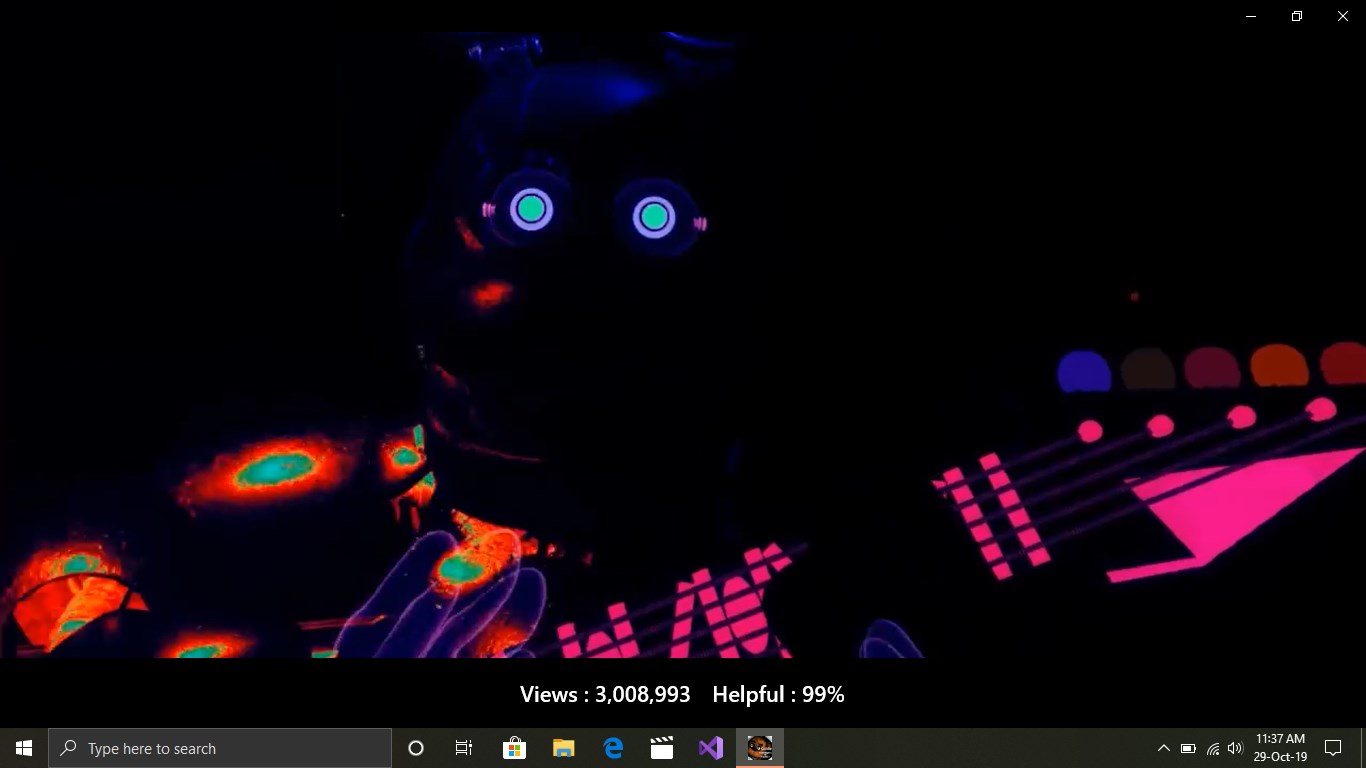Open the volume speaker control
The image size is (1366, 768).
[1235, 748]
